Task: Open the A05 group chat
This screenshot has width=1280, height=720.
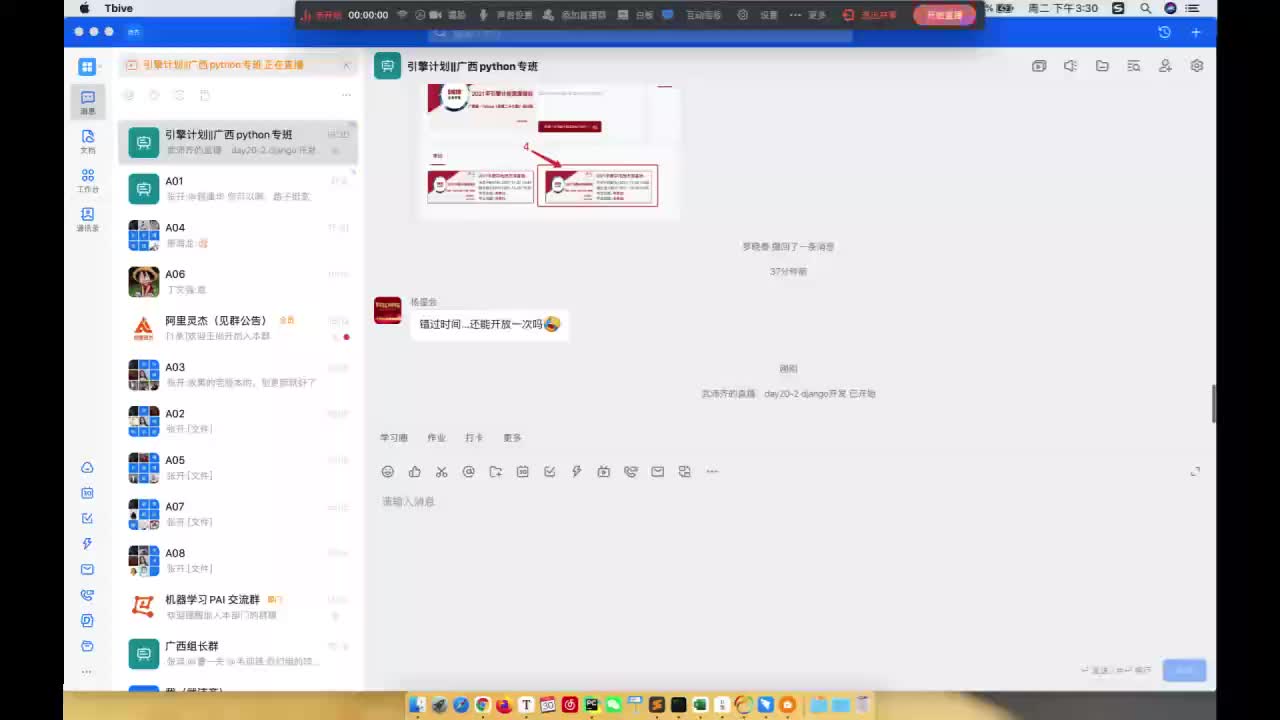Action: click(238, 467)
